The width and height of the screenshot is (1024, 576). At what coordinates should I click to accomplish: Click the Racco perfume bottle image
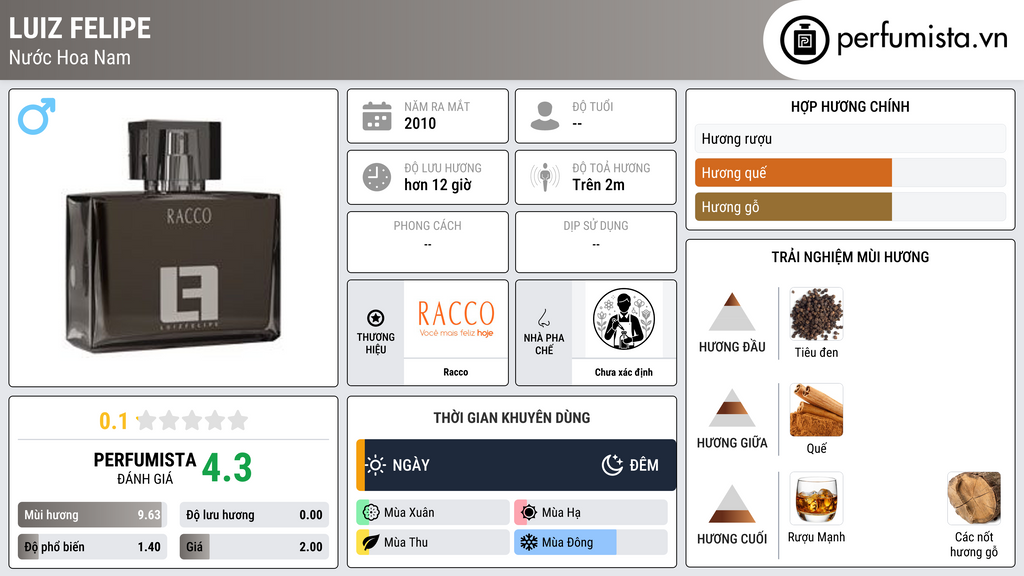(173, 236)
